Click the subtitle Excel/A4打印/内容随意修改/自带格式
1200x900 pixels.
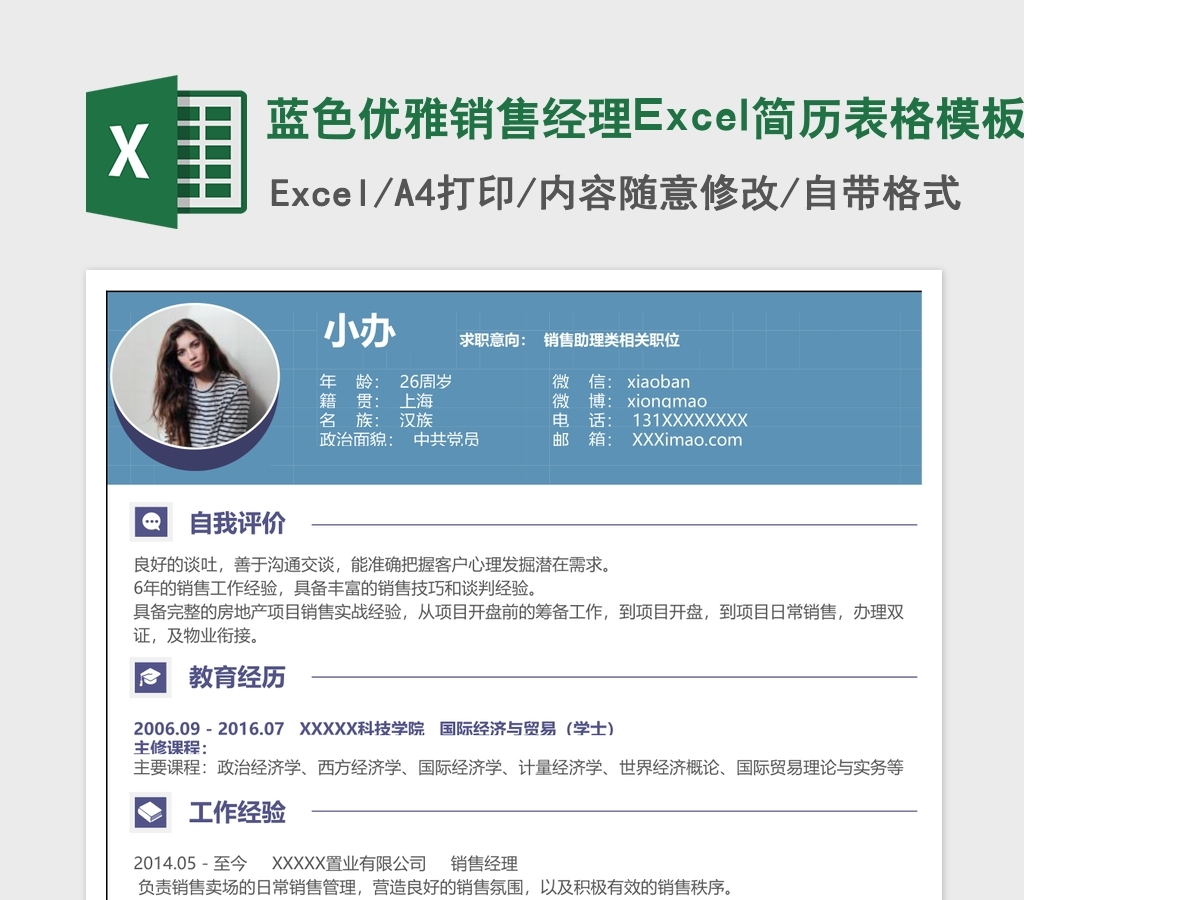(x=615, y=193)
